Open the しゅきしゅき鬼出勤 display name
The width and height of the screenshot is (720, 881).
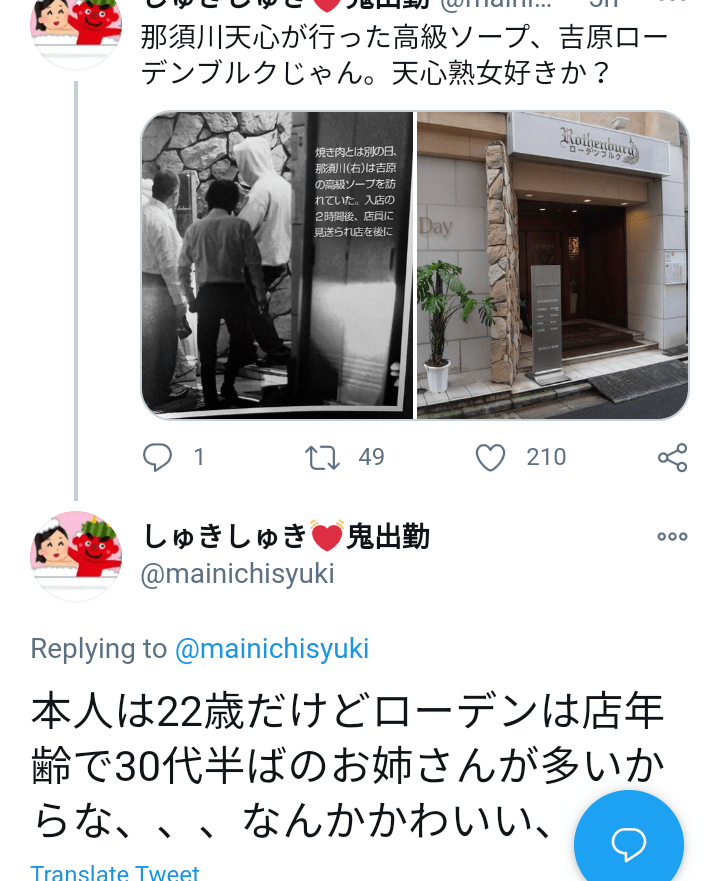286,535
